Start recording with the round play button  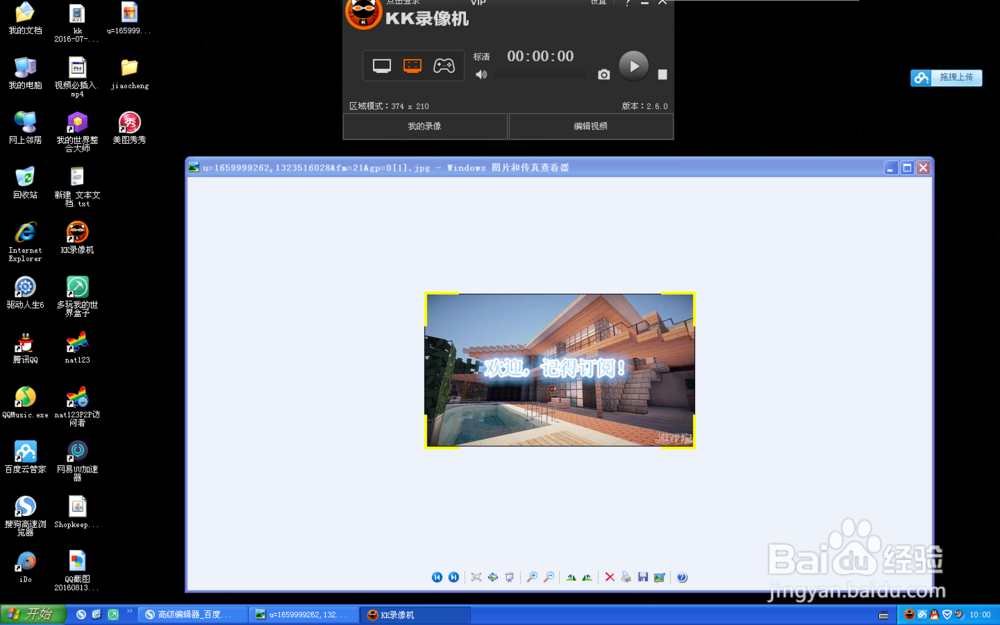coord(634,66)
